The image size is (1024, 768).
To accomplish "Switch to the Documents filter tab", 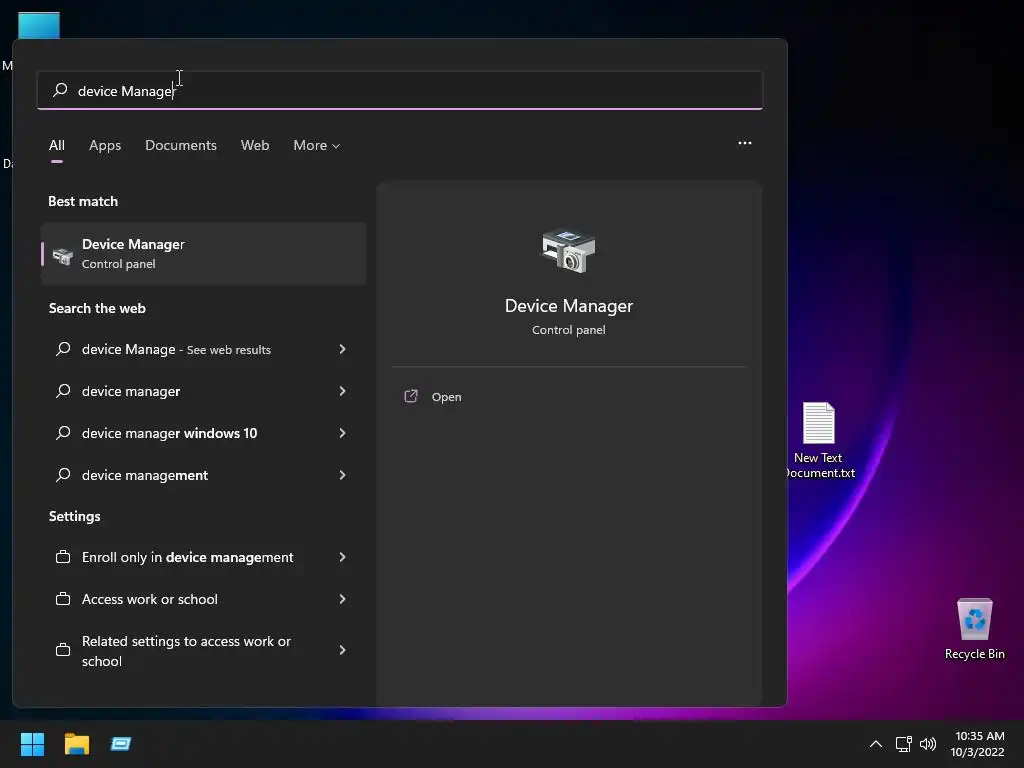I will click(181, 145).
